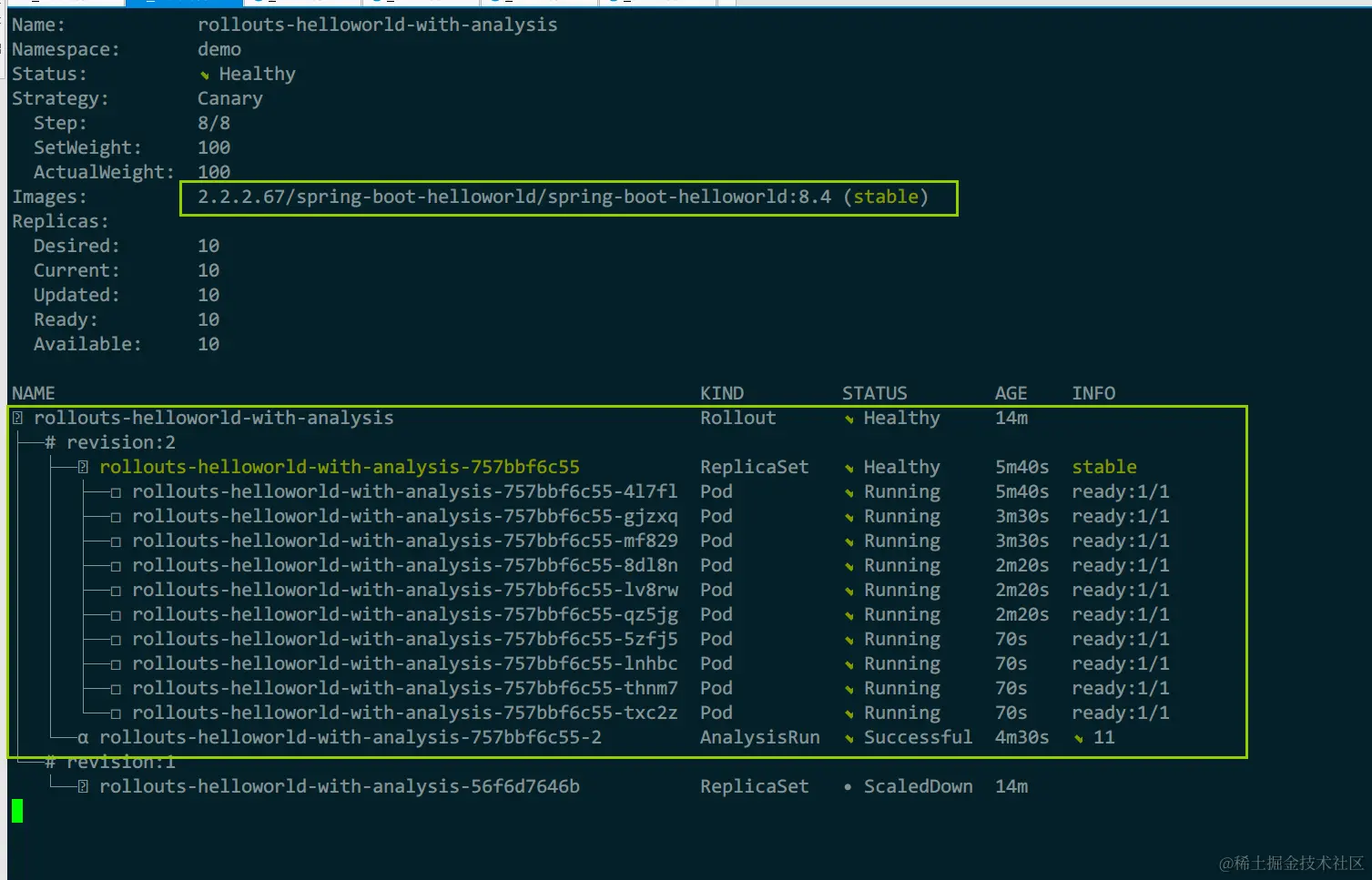The width and height of the screenshot is (1372, 880).
Task: Select the pod ending in lv8rw
Action: pos(405,590)
